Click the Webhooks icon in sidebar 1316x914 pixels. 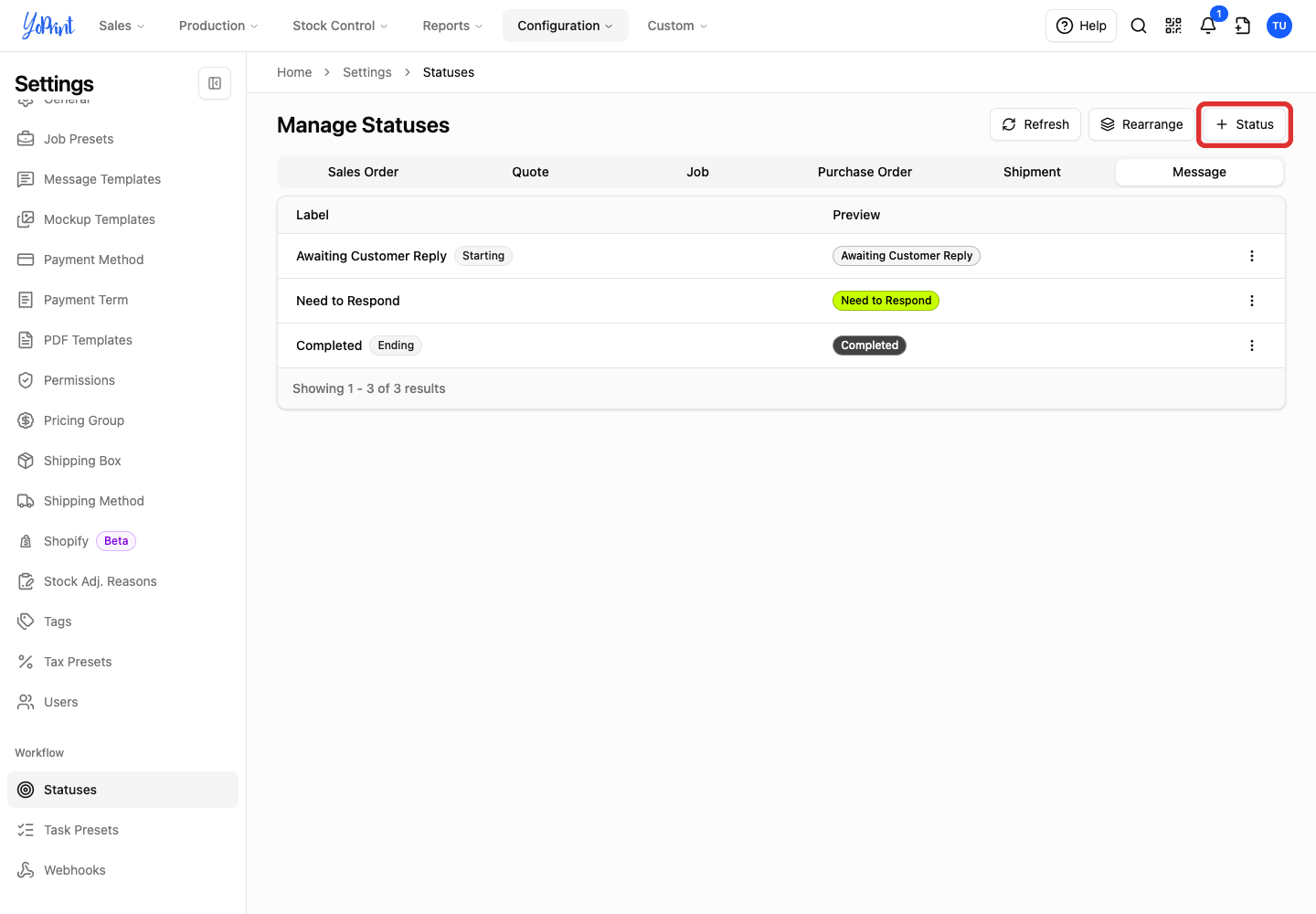[26, 870]
